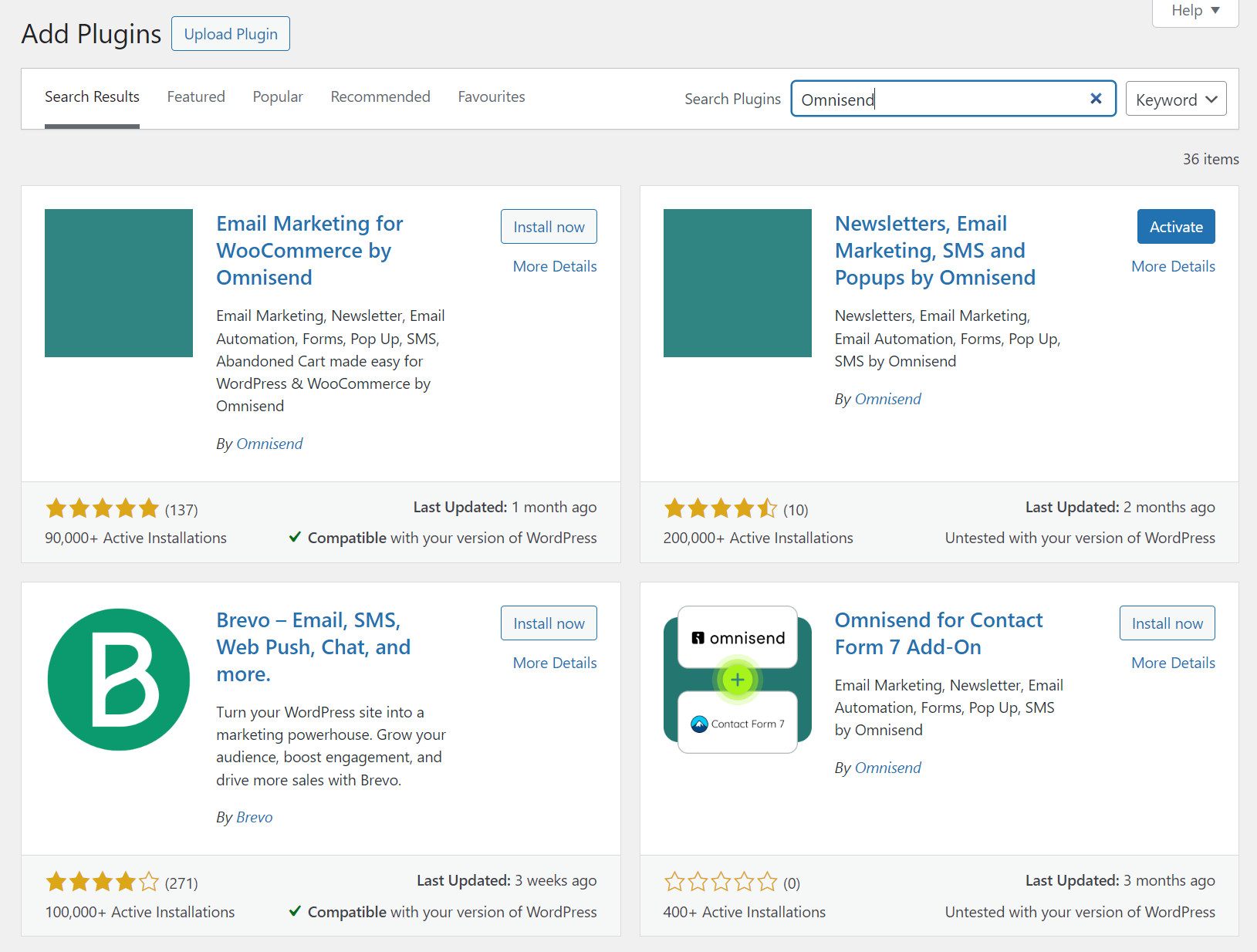Click Omnisend author link under Newsletters plugin
This screenshot has height=952, width=1257.
(887, 399)
